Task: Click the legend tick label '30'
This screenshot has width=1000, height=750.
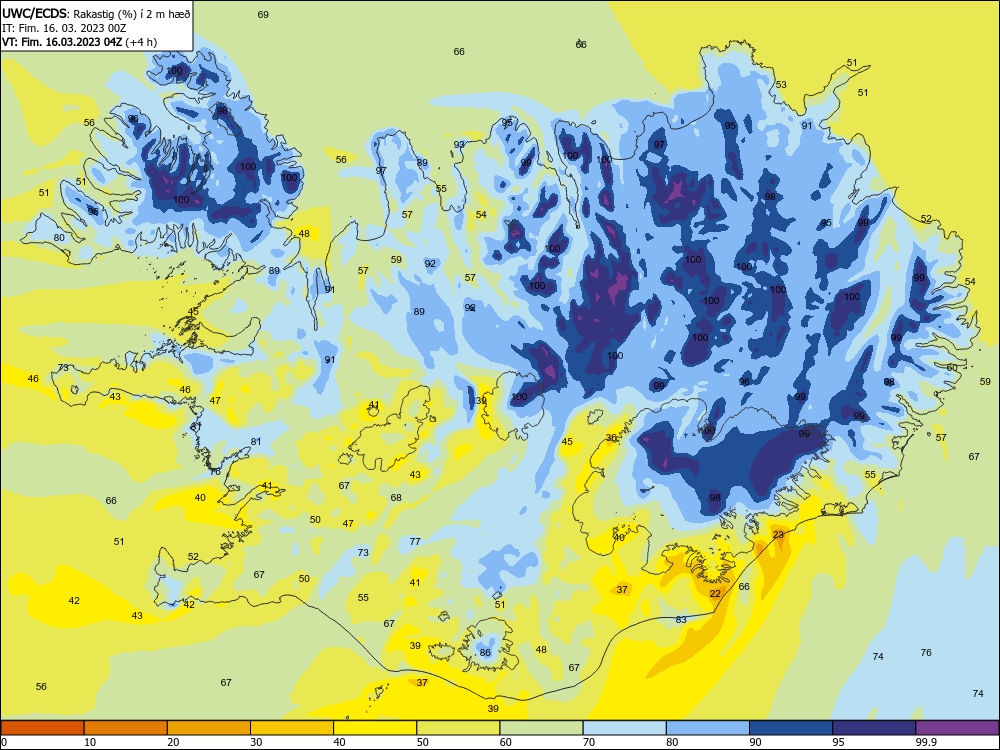Action: tap(256, 742)
